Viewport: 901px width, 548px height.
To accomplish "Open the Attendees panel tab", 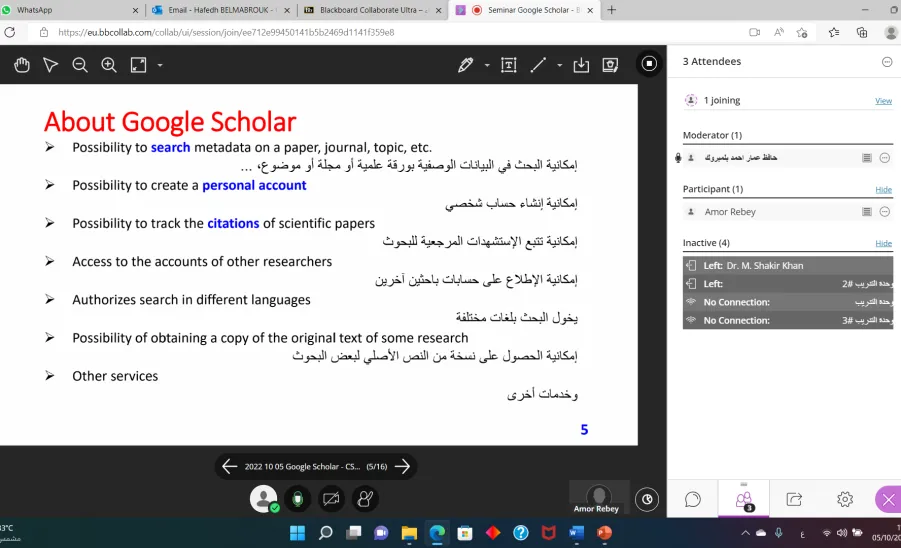I will [x=744, y=499].
